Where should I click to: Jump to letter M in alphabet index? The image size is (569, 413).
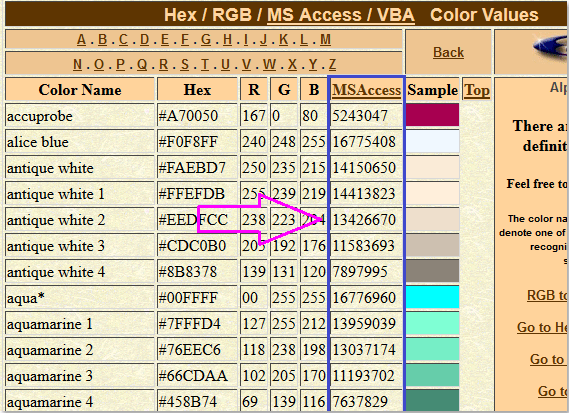tap(325, 39)
